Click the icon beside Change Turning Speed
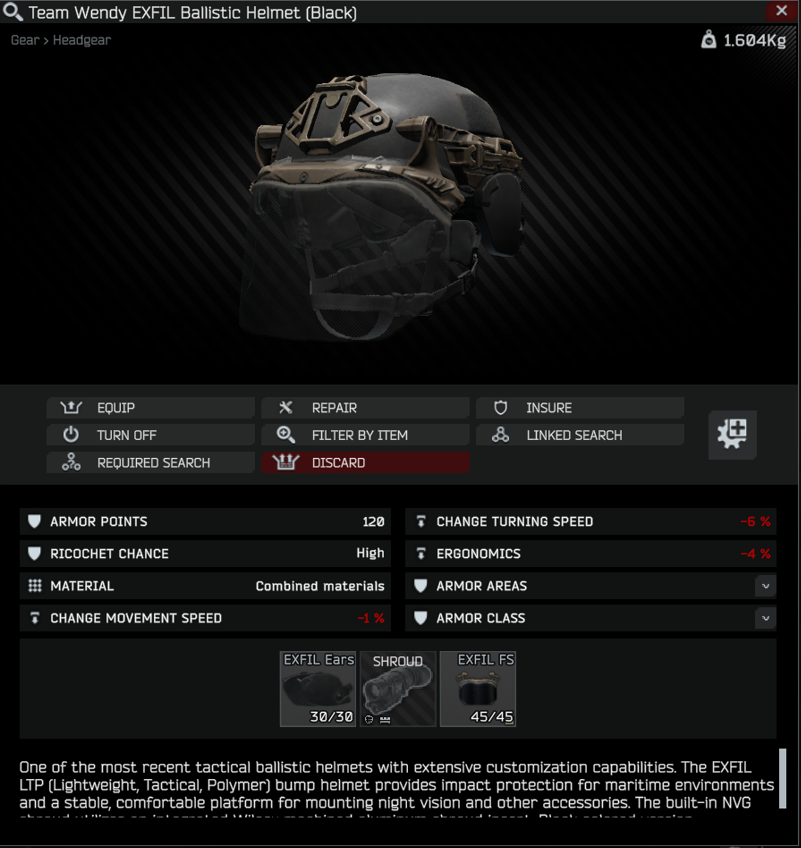This screenshot has height=848, width=801. point(421,521)
